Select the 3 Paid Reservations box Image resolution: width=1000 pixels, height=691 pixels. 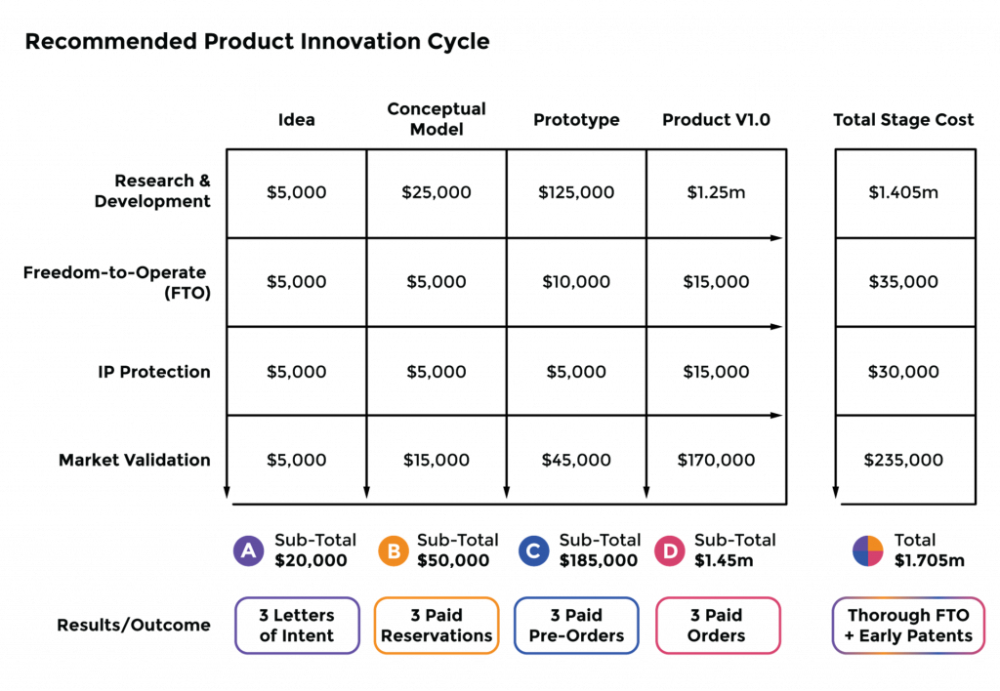(x=436, y=626)
